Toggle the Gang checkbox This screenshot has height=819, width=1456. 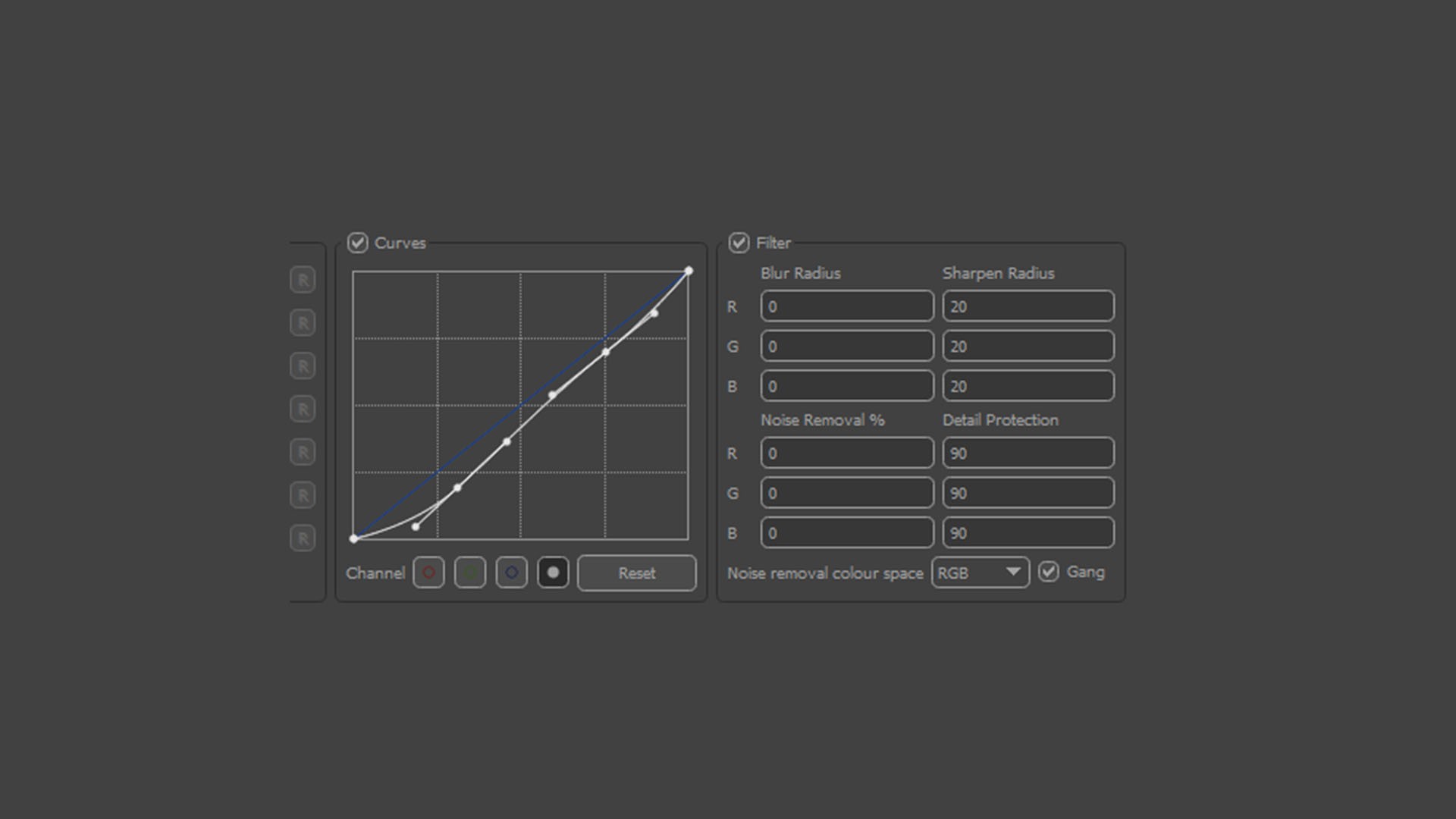click(x=1049, y=572)
